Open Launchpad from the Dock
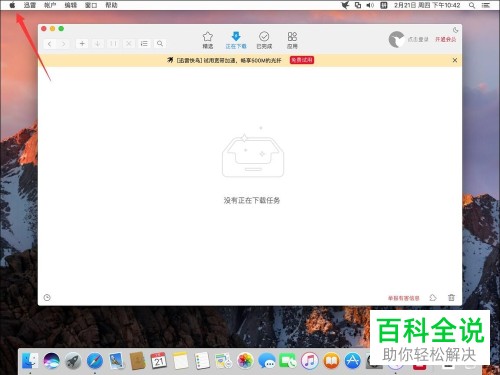 (x=73, y=360)
